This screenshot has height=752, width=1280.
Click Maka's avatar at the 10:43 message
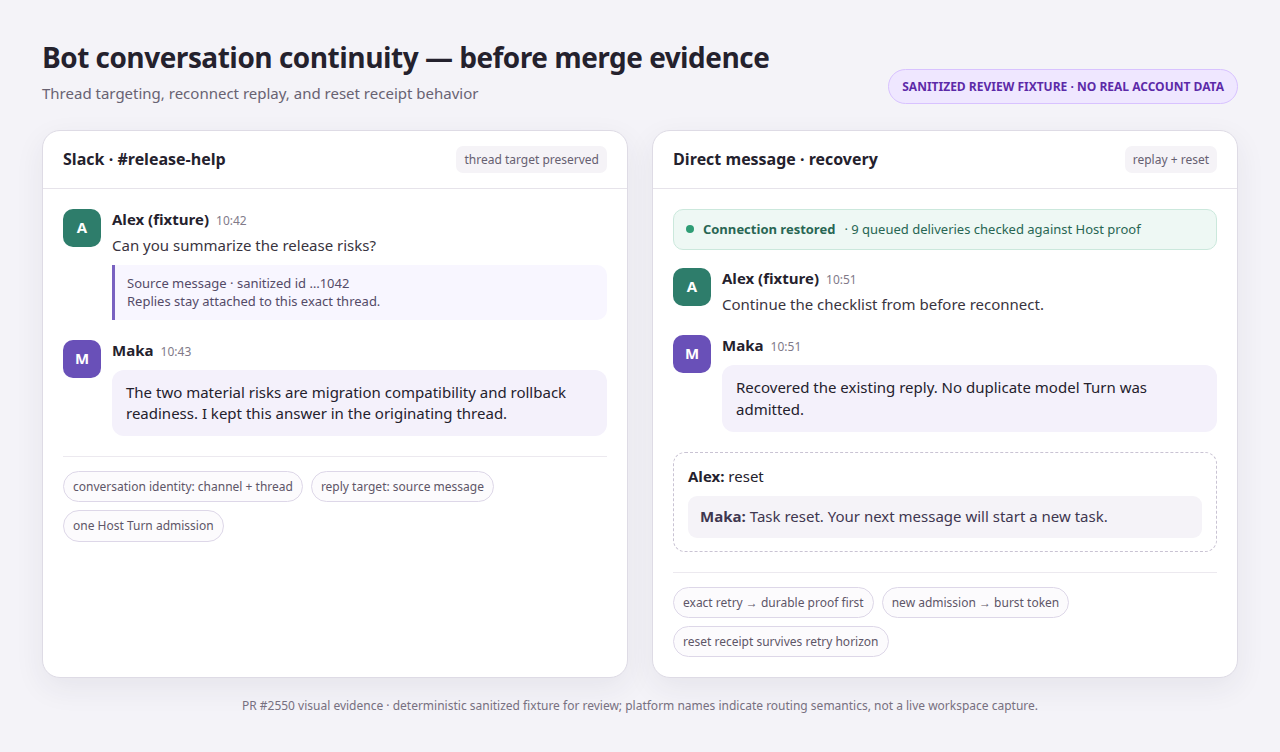pyautogui.click(x=82, y=359)
